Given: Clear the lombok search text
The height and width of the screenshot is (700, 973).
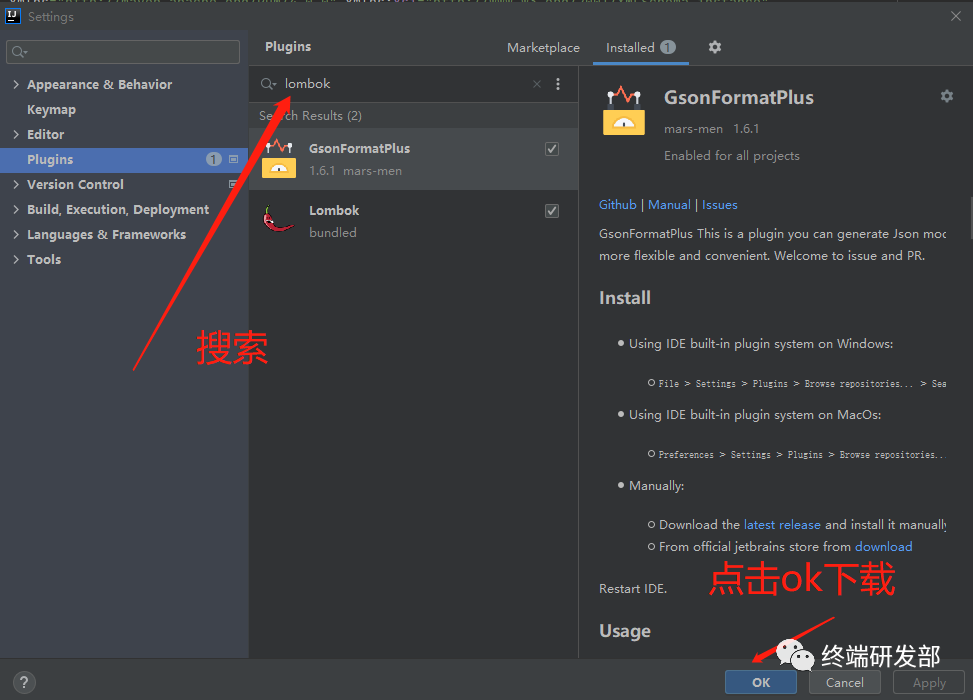Looking at the screenshot, I should pos(537,84).
